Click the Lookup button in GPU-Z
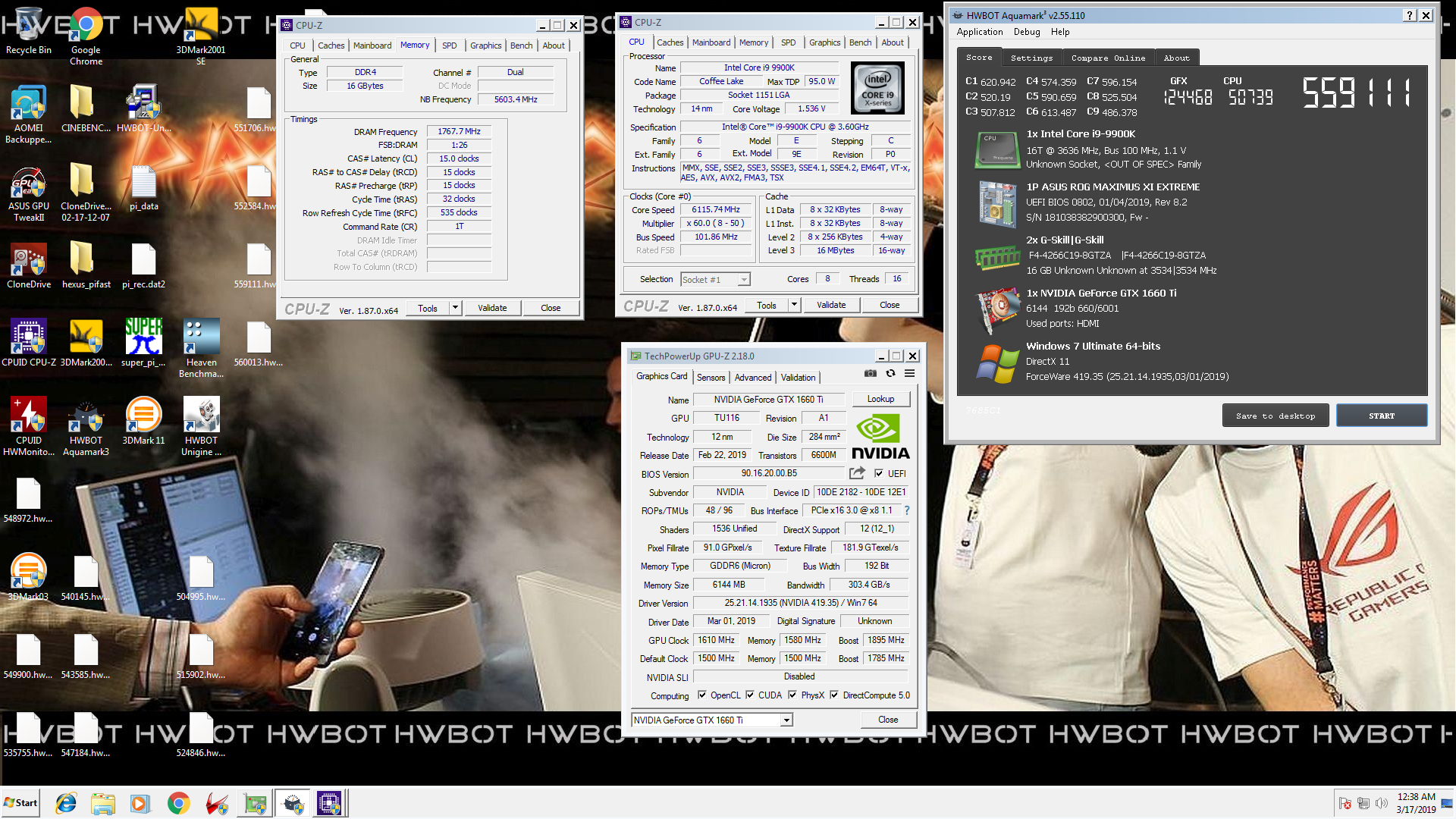 880,399
